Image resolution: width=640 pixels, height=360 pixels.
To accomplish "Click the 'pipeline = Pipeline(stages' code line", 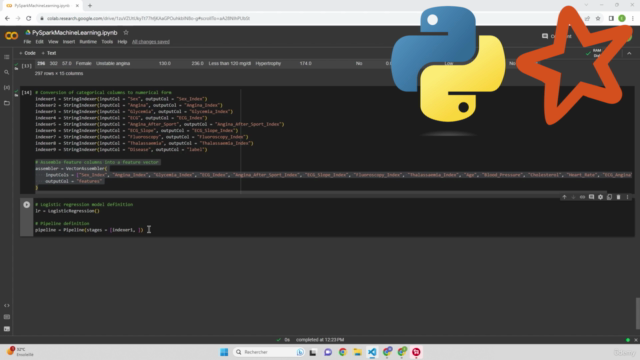I will tap(89, 230).
